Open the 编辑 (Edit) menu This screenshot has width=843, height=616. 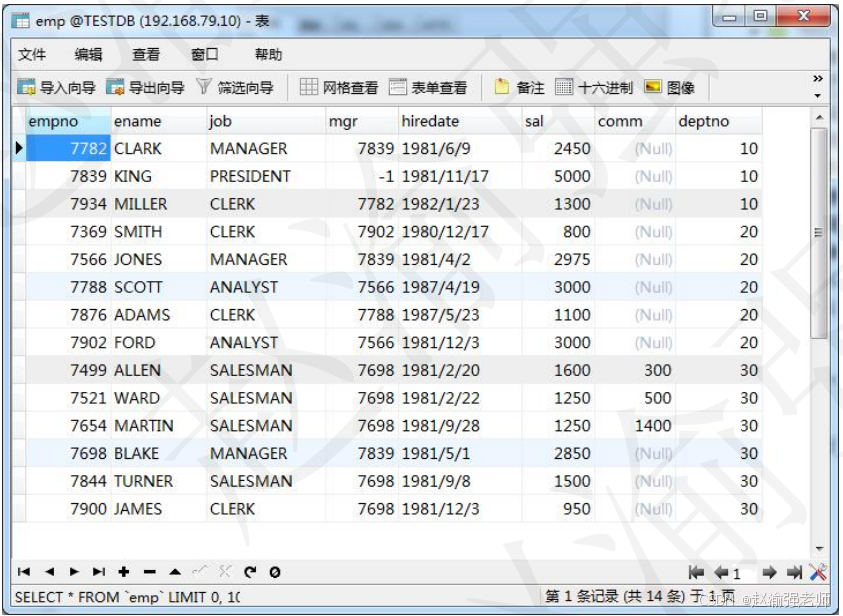tap(88, 54)
